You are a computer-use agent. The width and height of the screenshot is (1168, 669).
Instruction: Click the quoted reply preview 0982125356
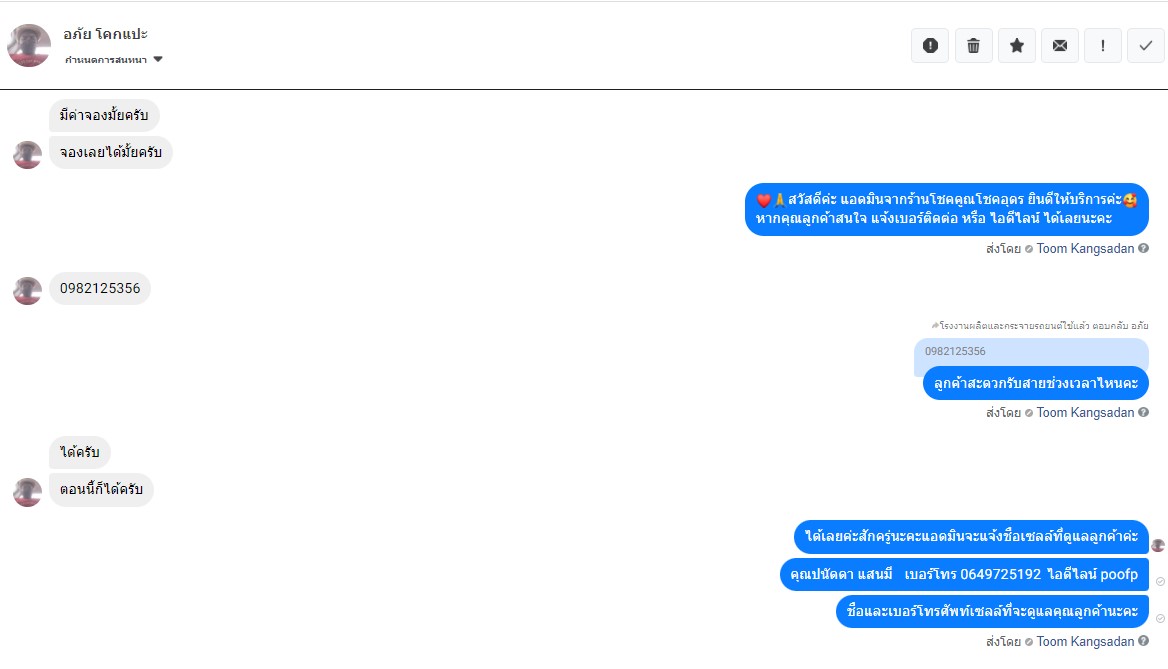pos(1031,352)
